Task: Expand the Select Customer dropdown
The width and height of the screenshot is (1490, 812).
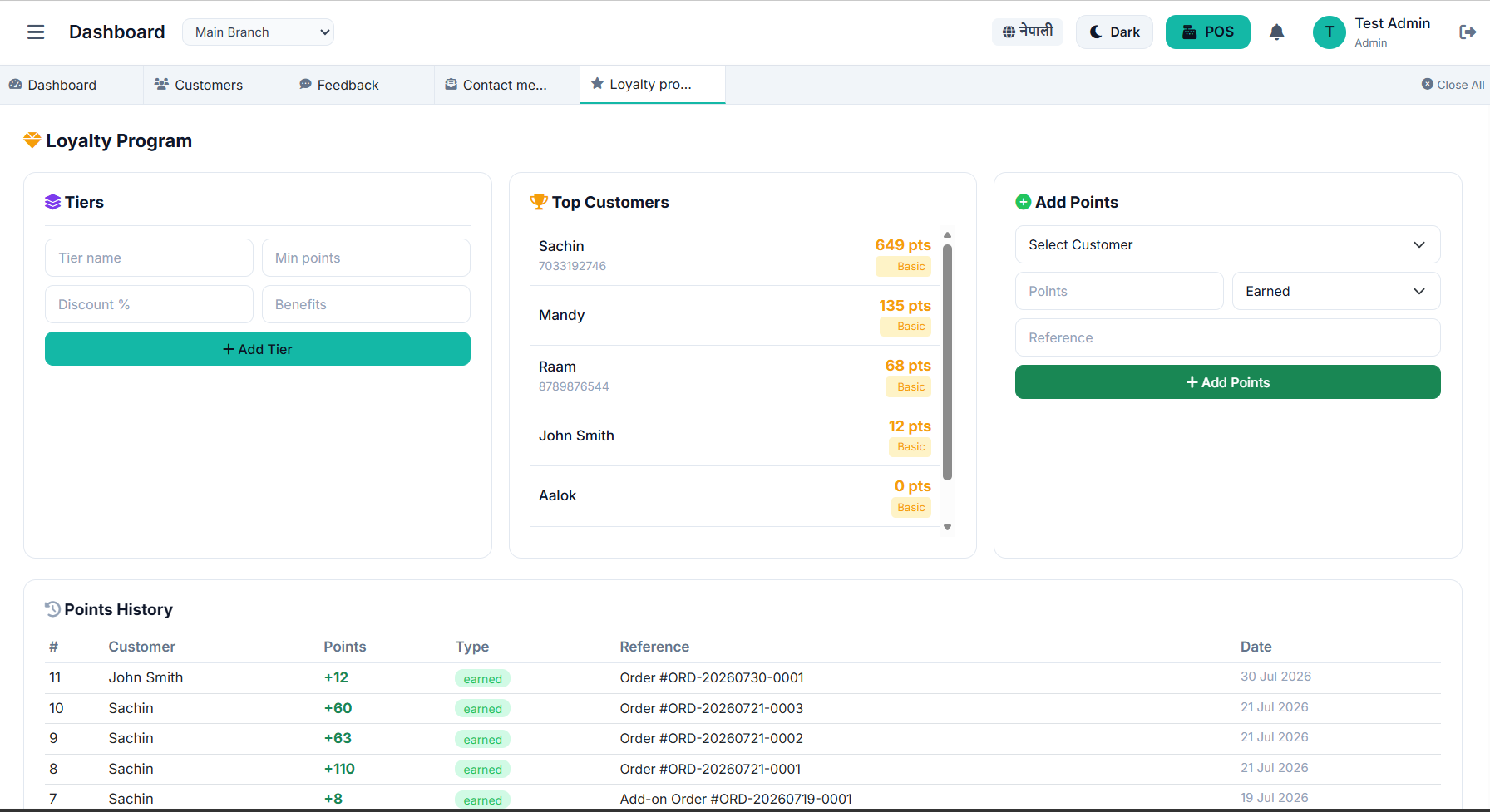Action: 1227,244
